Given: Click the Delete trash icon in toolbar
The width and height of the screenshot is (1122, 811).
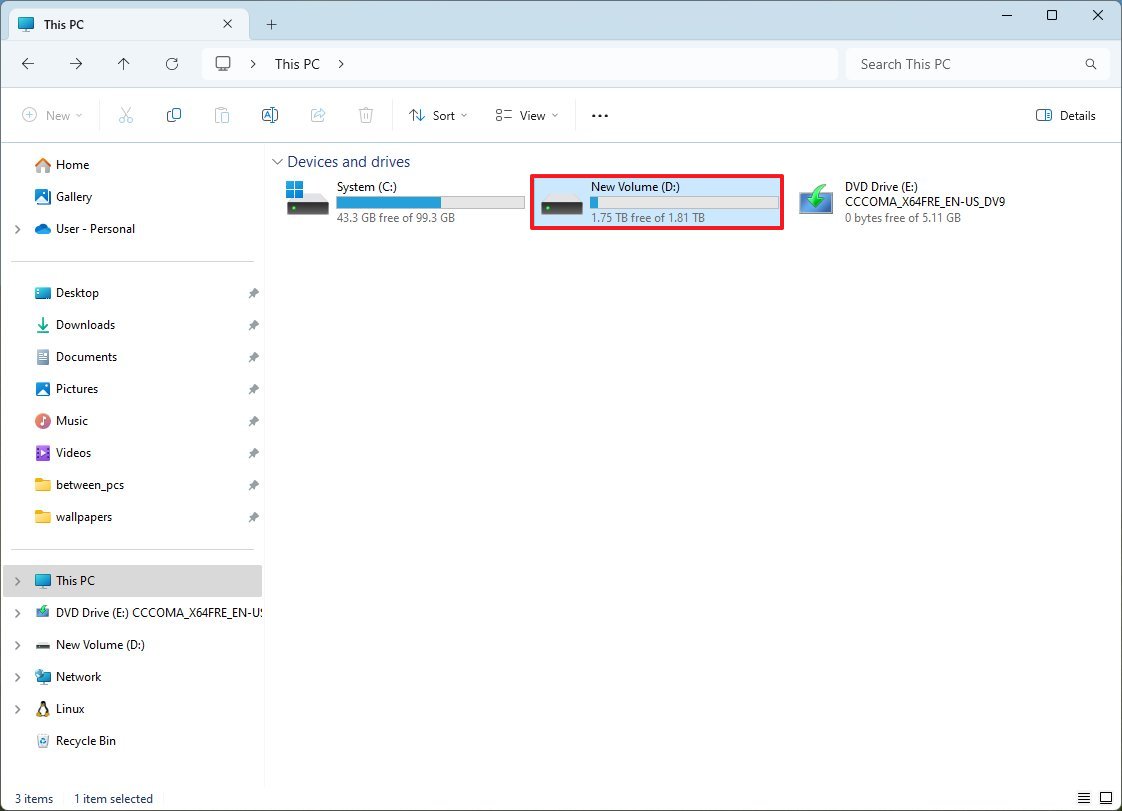Looking at the screenshot, I should 366,115.
